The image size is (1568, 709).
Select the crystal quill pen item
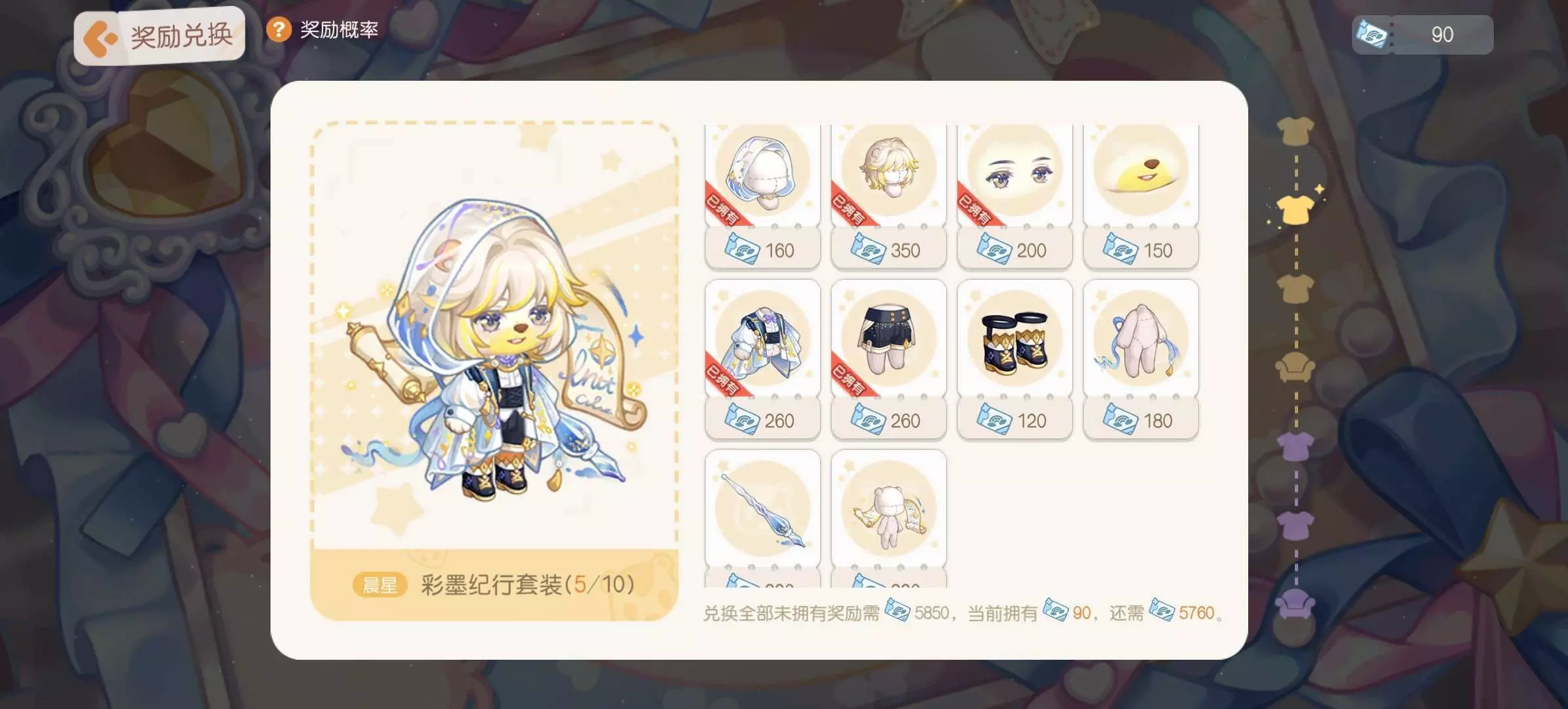[x=762, y=519]
